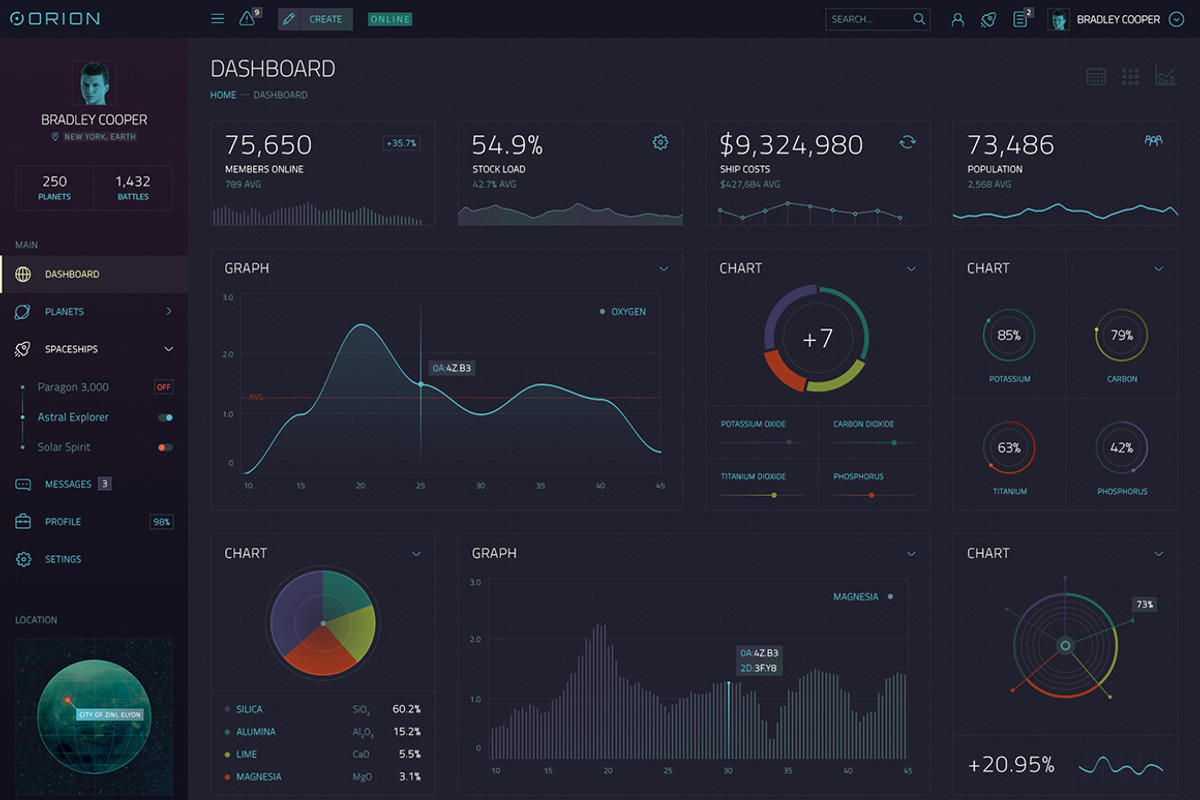
Task: Click the rocket ship icon in the top bar
Action: pyautogui.click(x=988, y=18)
